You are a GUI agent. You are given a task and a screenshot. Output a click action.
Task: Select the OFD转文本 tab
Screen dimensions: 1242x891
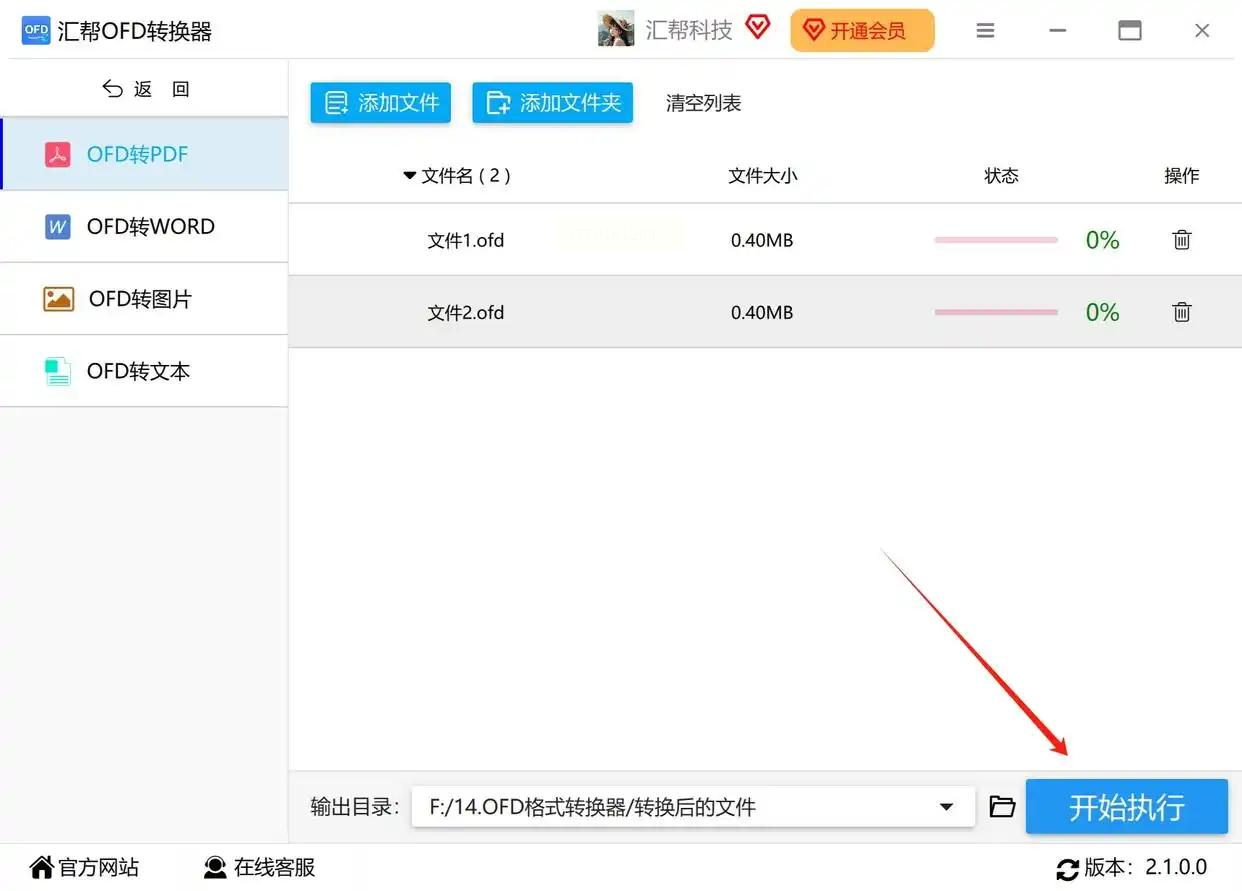(145, 371)
